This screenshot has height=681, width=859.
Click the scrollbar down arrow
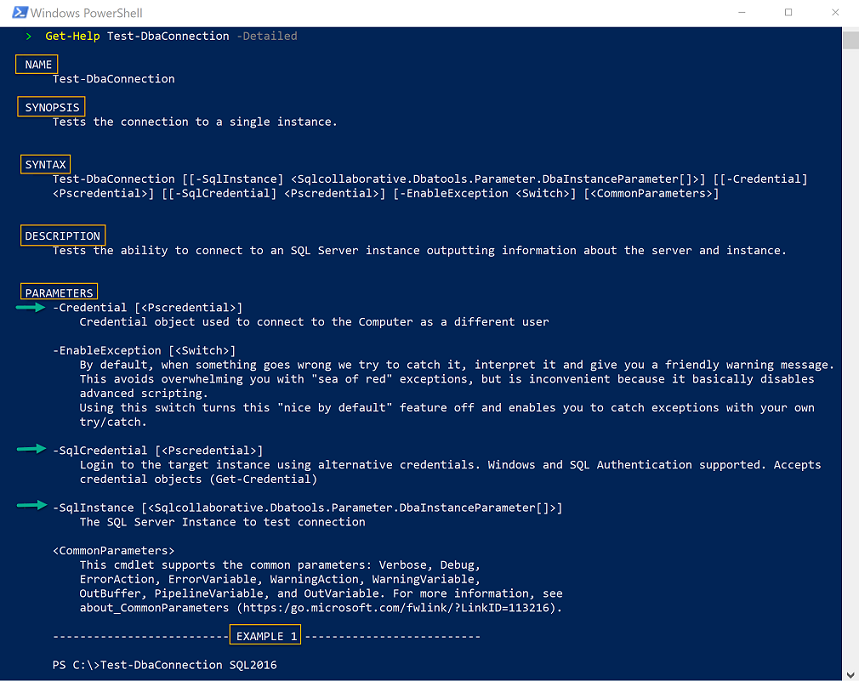pyautogui.click(x=851, y=674)
